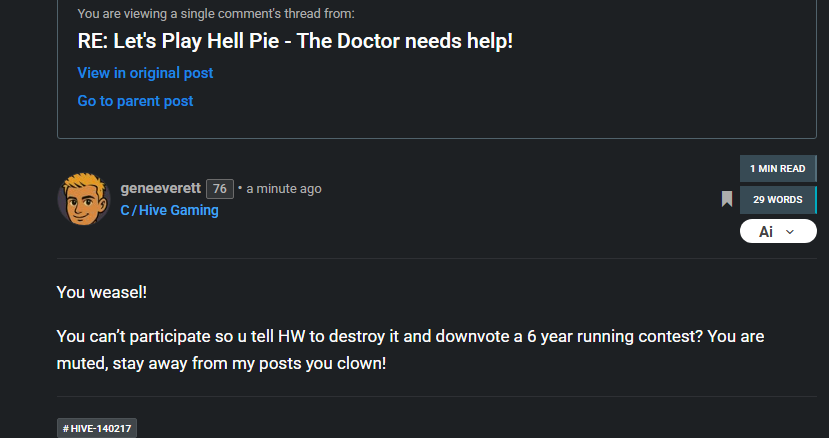Expand the chevron arrow beside Ai
The width and height of the screenshot is (829, 438).
coord(791,232)
